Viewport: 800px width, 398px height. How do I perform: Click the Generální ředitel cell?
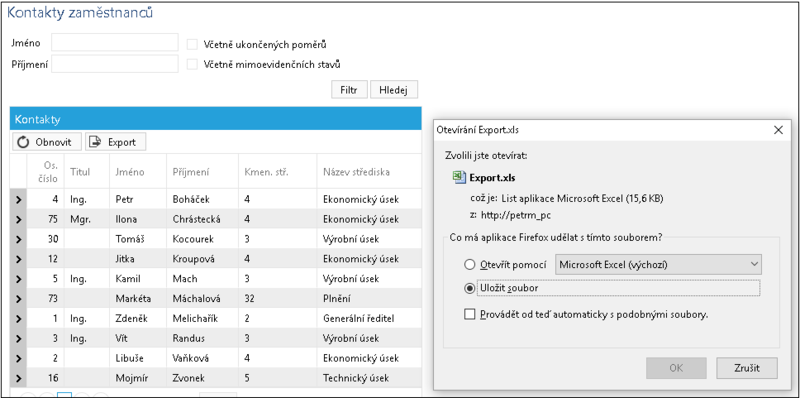[x=369, y=319]
